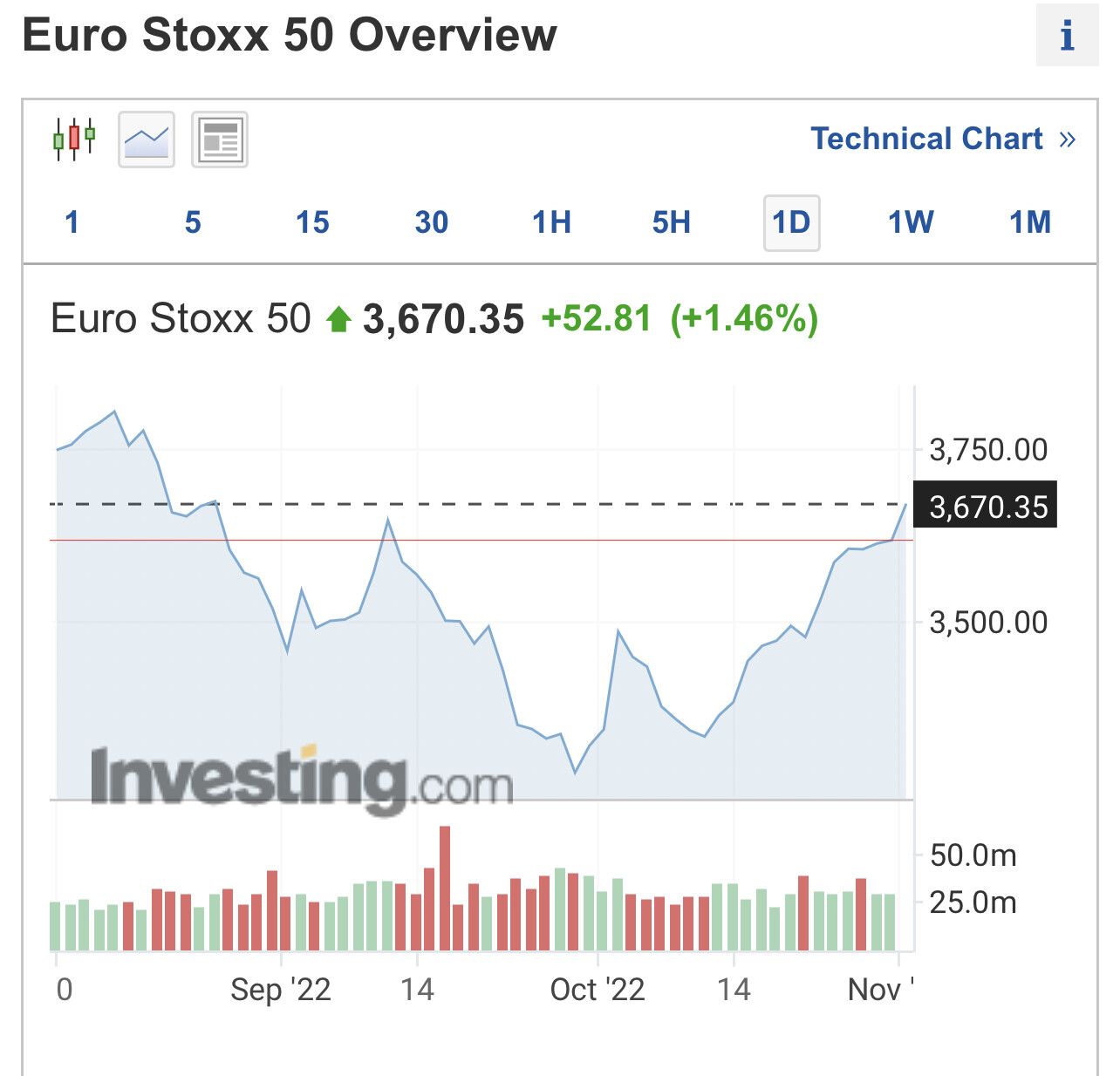Toggle the selected 1D timeframe
1120x1076 pixels.
point(791,222)
